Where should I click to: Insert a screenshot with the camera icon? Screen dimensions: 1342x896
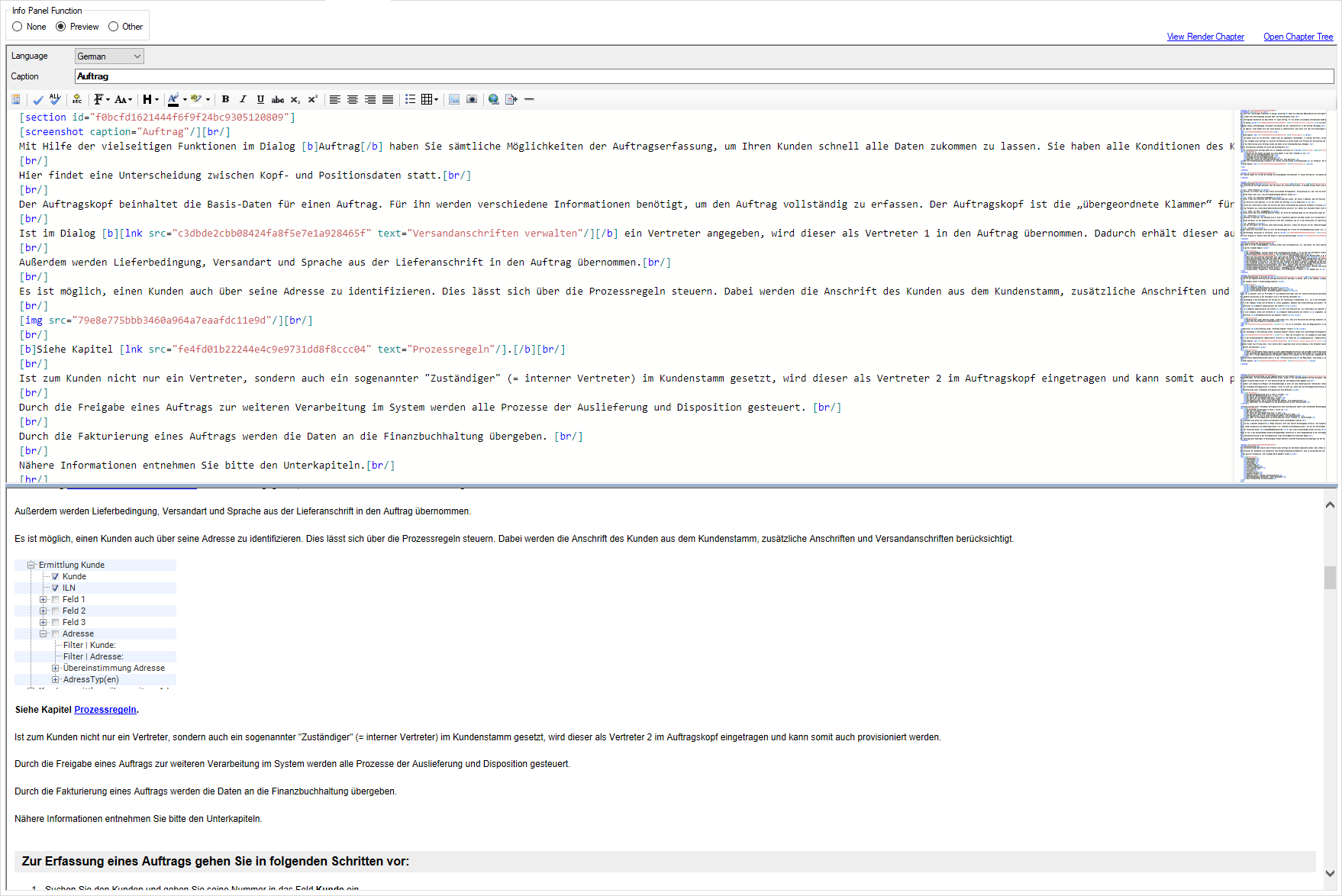coord(472,99)
